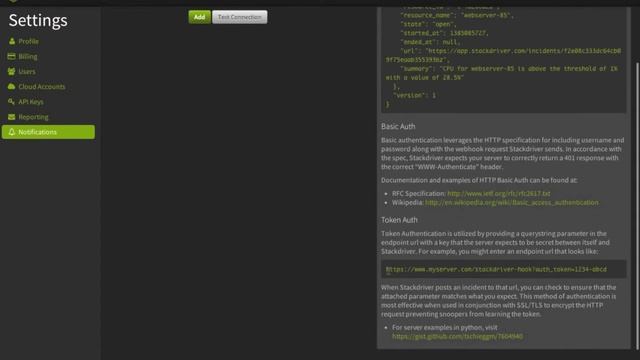Screen dimensions: 640x360
Task: Open the RFC Specification ietf.org link
Action: click(498, 193)
